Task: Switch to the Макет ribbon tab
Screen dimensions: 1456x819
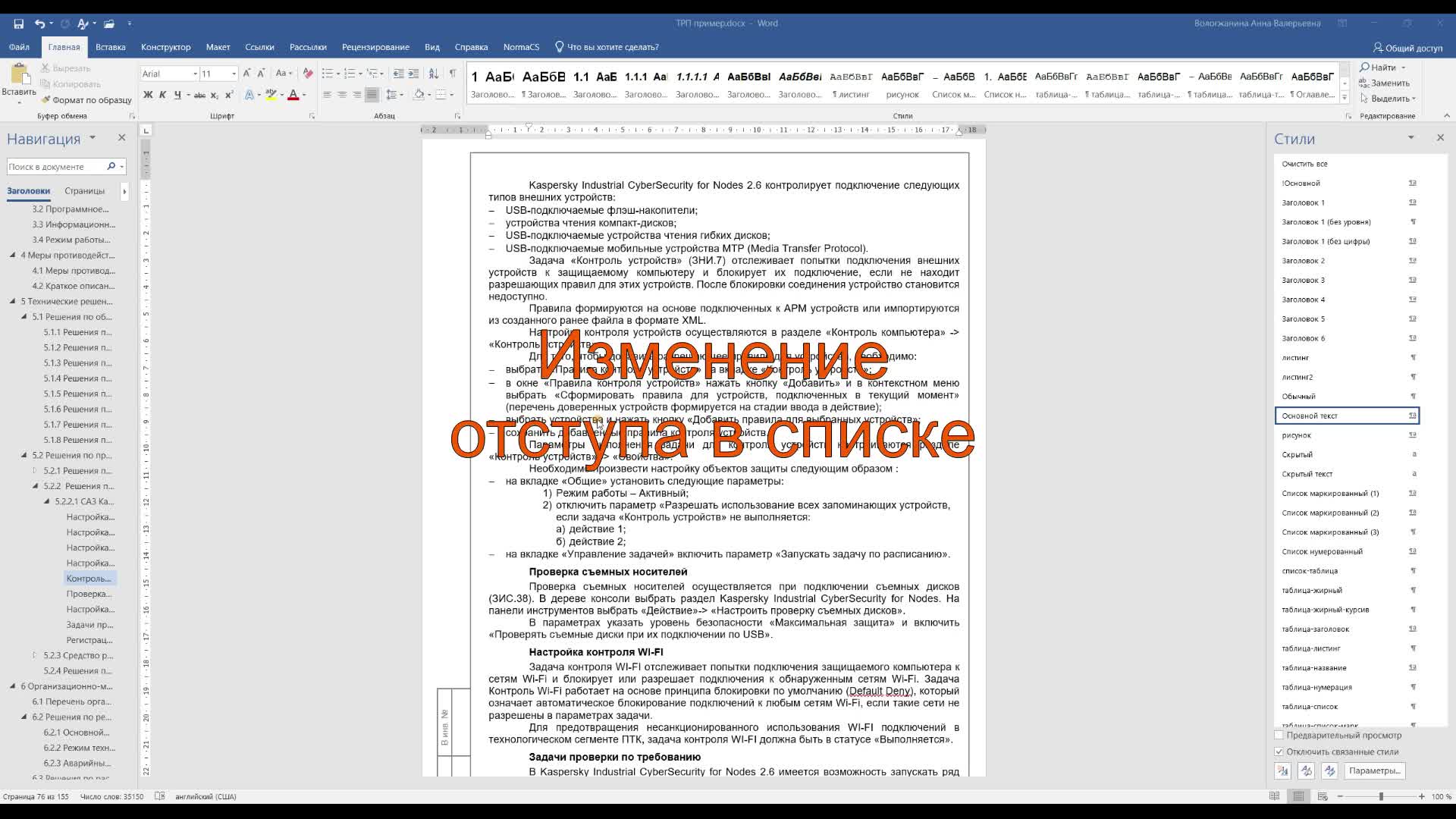Action: point(218,47)
